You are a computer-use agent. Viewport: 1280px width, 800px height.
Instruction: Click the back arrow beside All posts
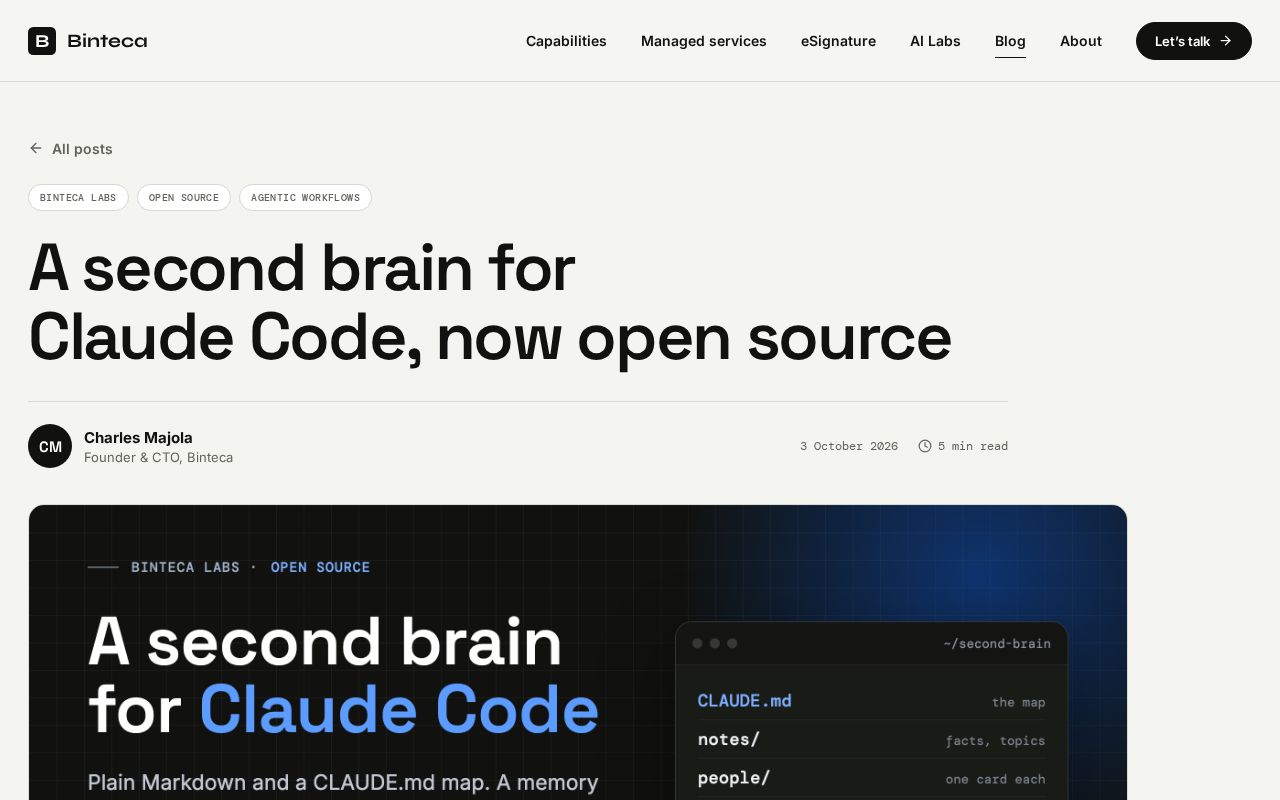click(36, 148)
